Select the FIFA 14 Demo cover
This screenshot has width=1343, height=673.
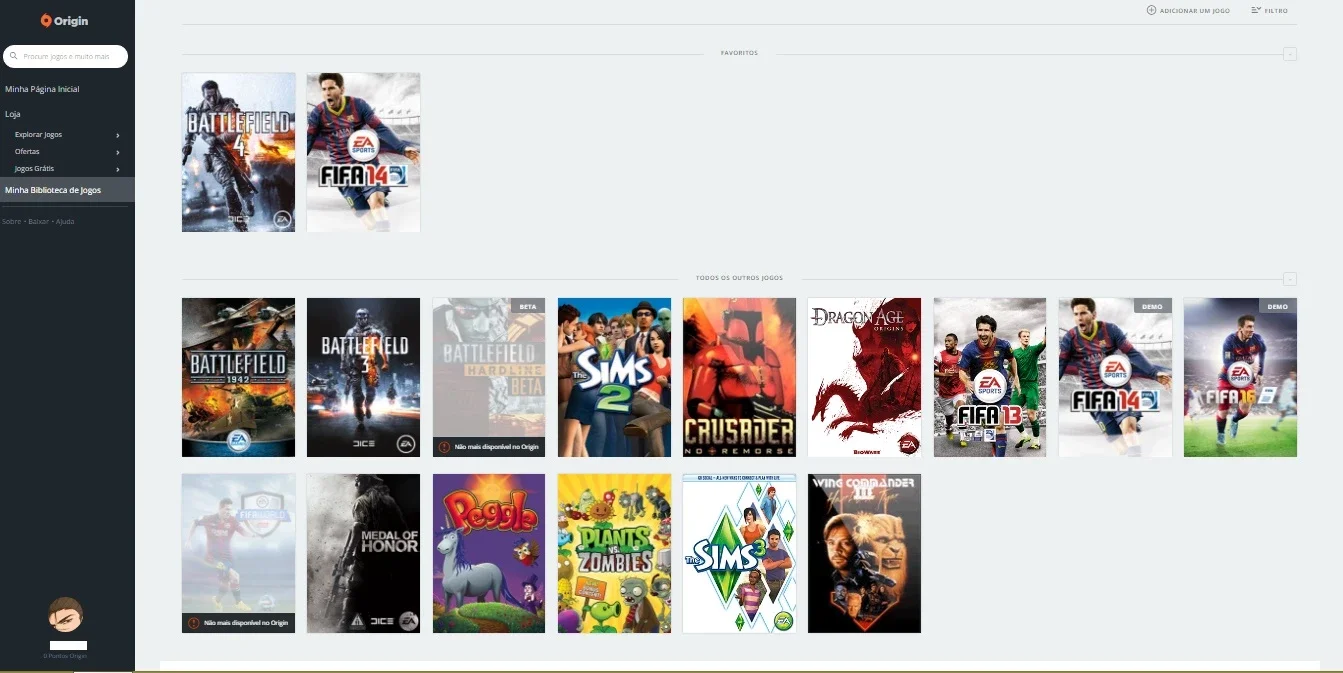1115,377
